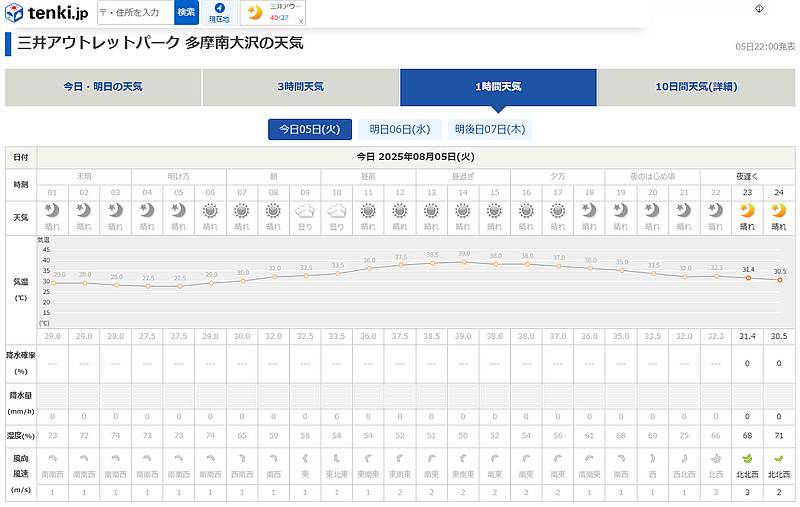Click the page title 三井アウトレットパーク 多摩南大沢の天気
The image size is (800, 507).
(160, 43)
